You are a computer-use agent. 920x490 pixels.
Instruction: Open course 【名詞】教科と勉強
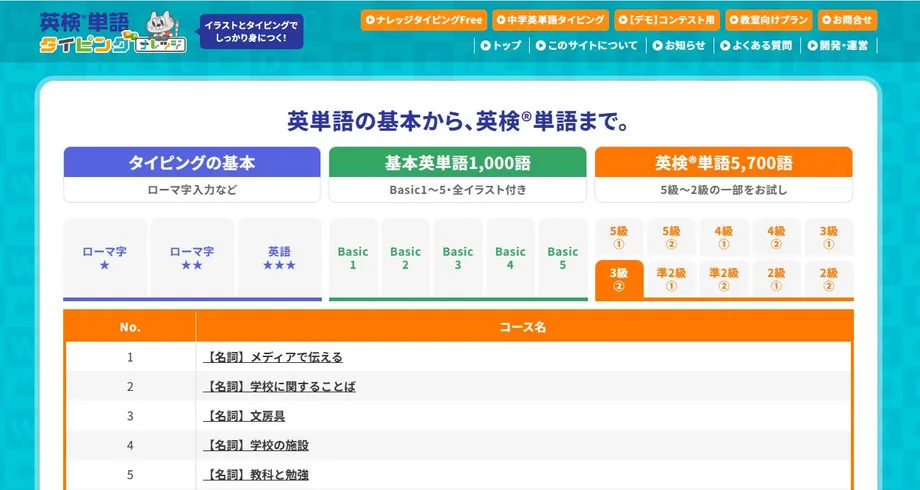(256, 474)
